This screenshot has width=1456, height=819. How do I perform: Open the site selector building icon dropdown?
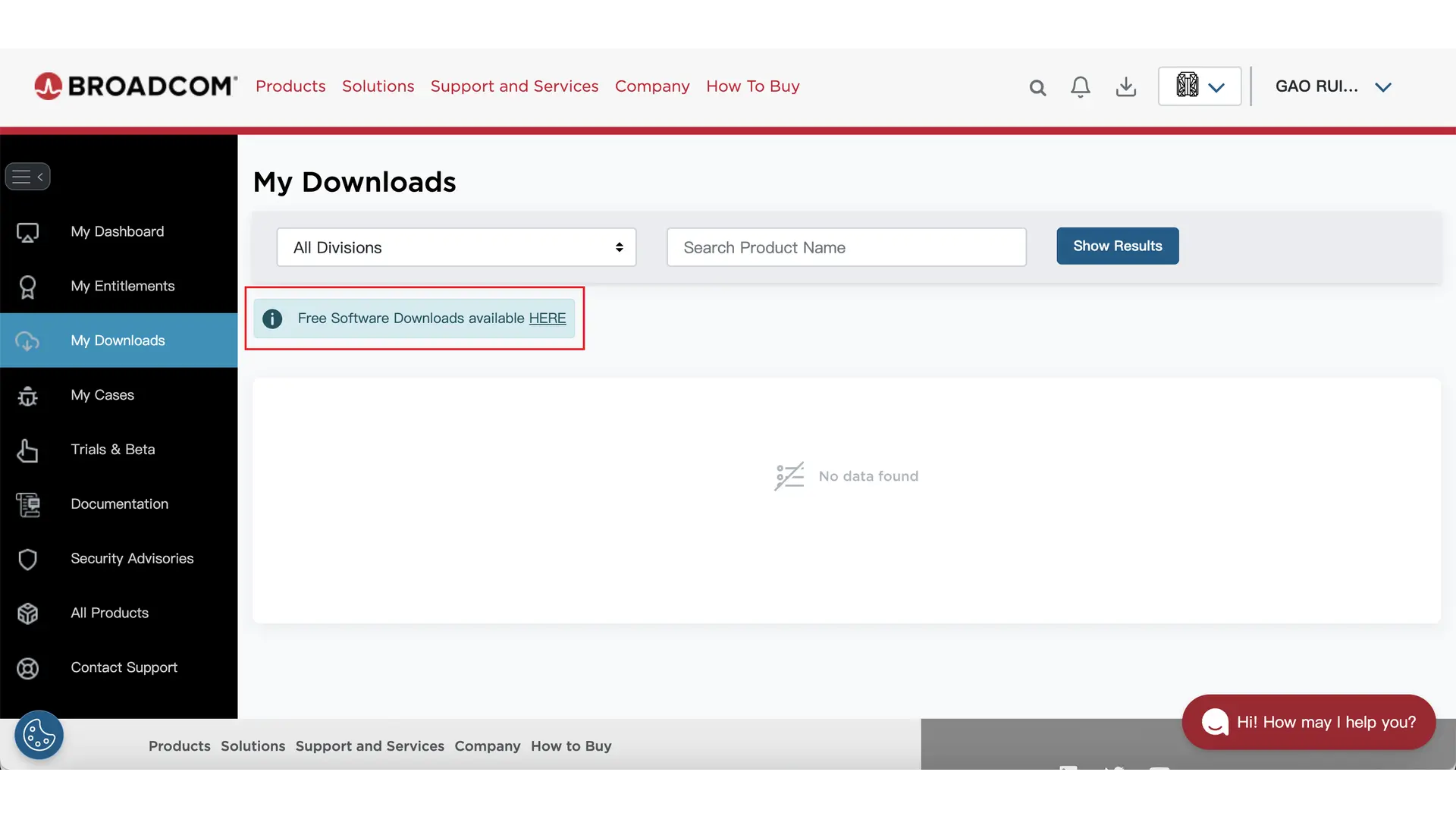tap(1200, 86)
